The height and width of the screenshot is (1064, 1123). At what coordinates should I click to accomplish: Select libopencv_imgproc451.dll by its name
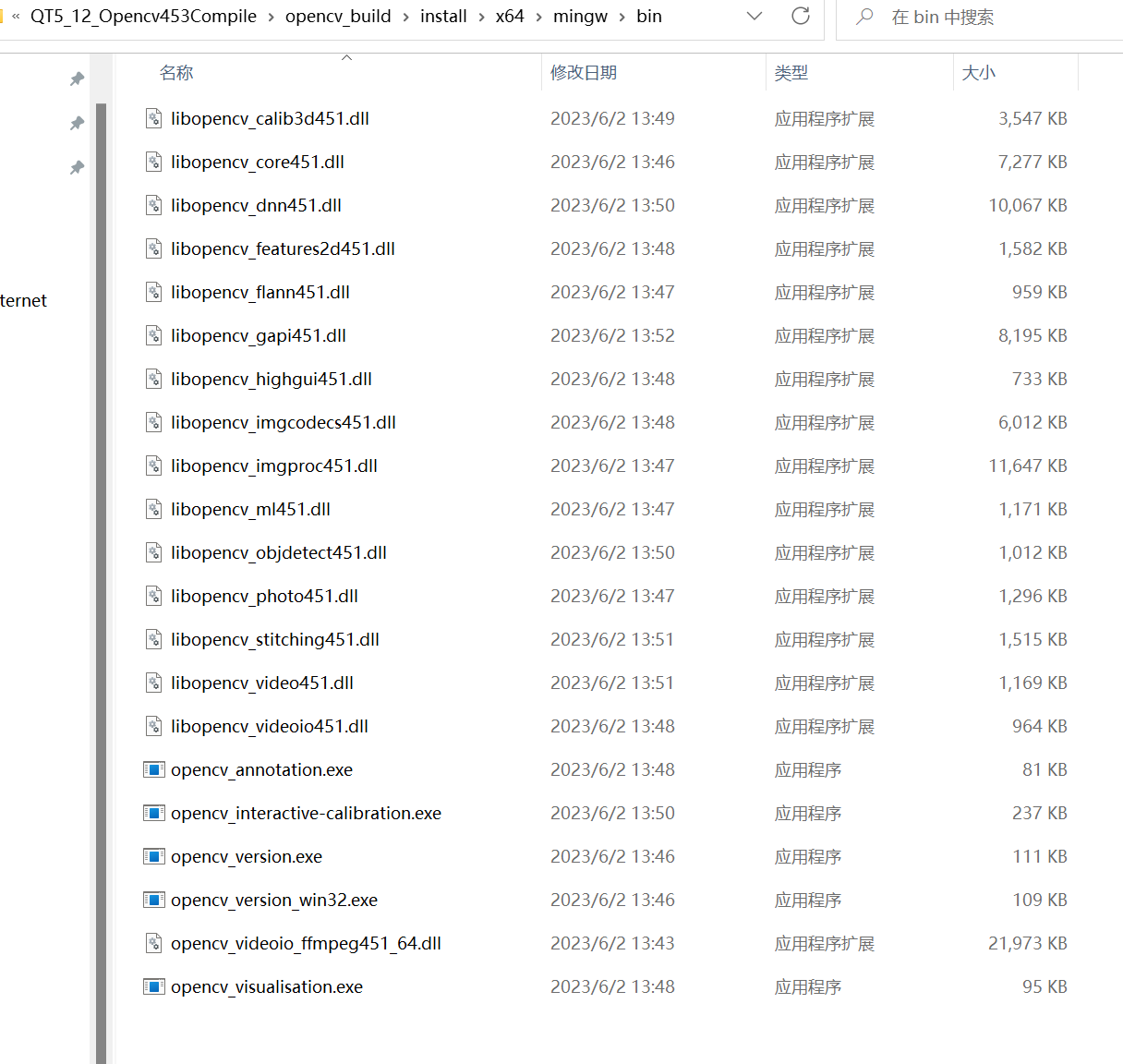pos(273,465)
